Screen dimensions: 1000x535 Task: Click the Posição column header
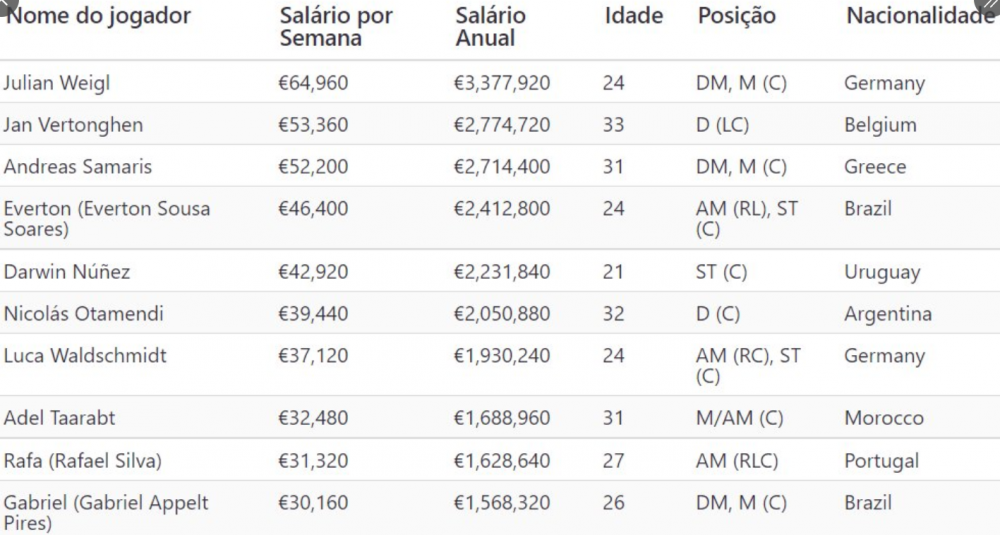tap(737, 16)
